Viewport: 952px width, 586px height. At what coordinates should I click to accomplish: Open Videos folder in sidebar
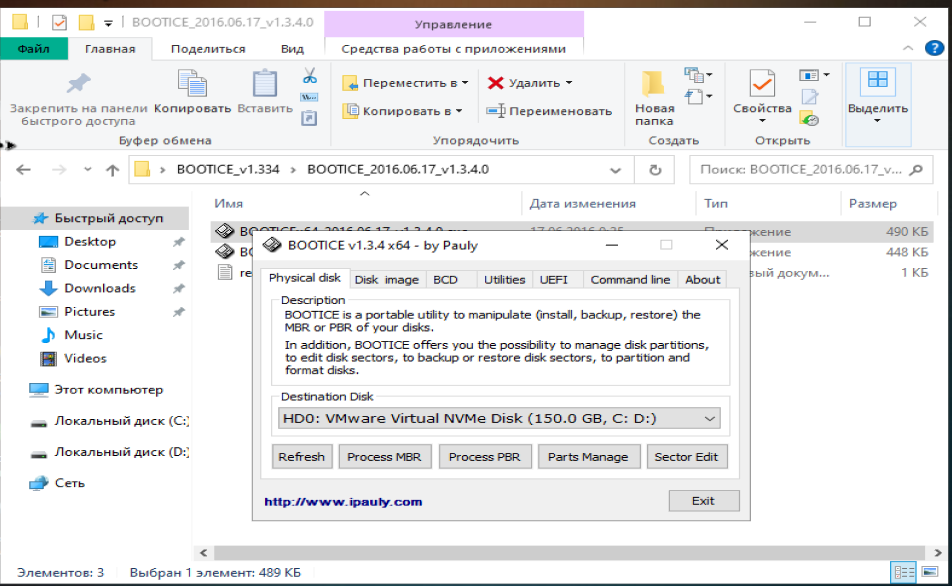point(85,358)
